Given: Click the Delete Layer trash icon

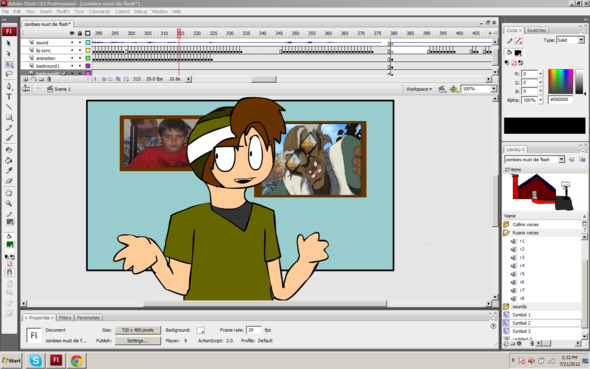Looking at the screenshot, I should [x=49, y=79].
